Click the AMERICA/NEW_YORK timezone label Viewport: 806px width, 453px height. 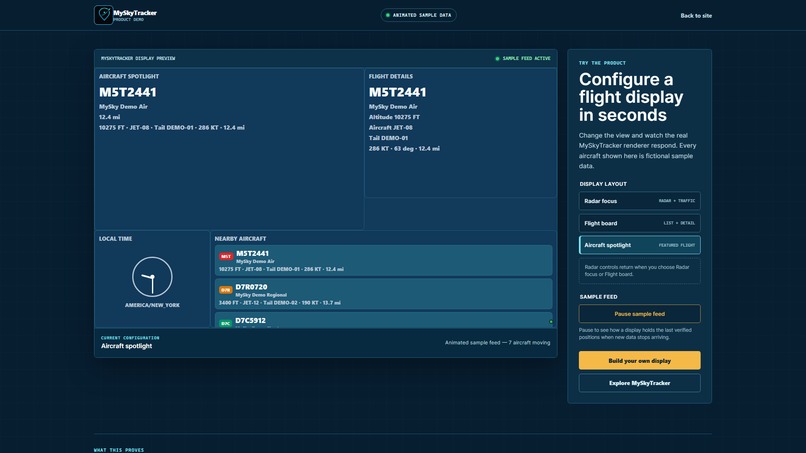point(152,305)
